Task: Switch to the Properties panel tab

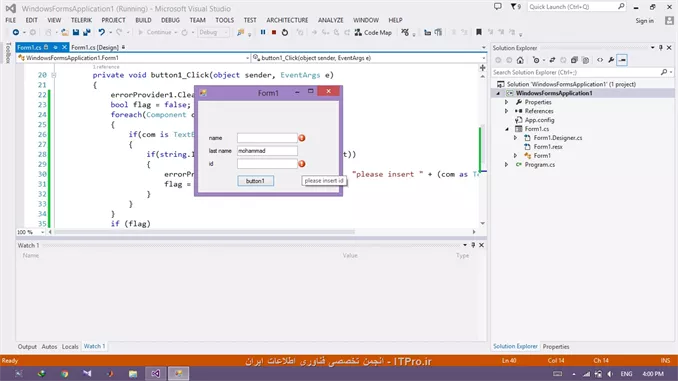Action: 556,347
